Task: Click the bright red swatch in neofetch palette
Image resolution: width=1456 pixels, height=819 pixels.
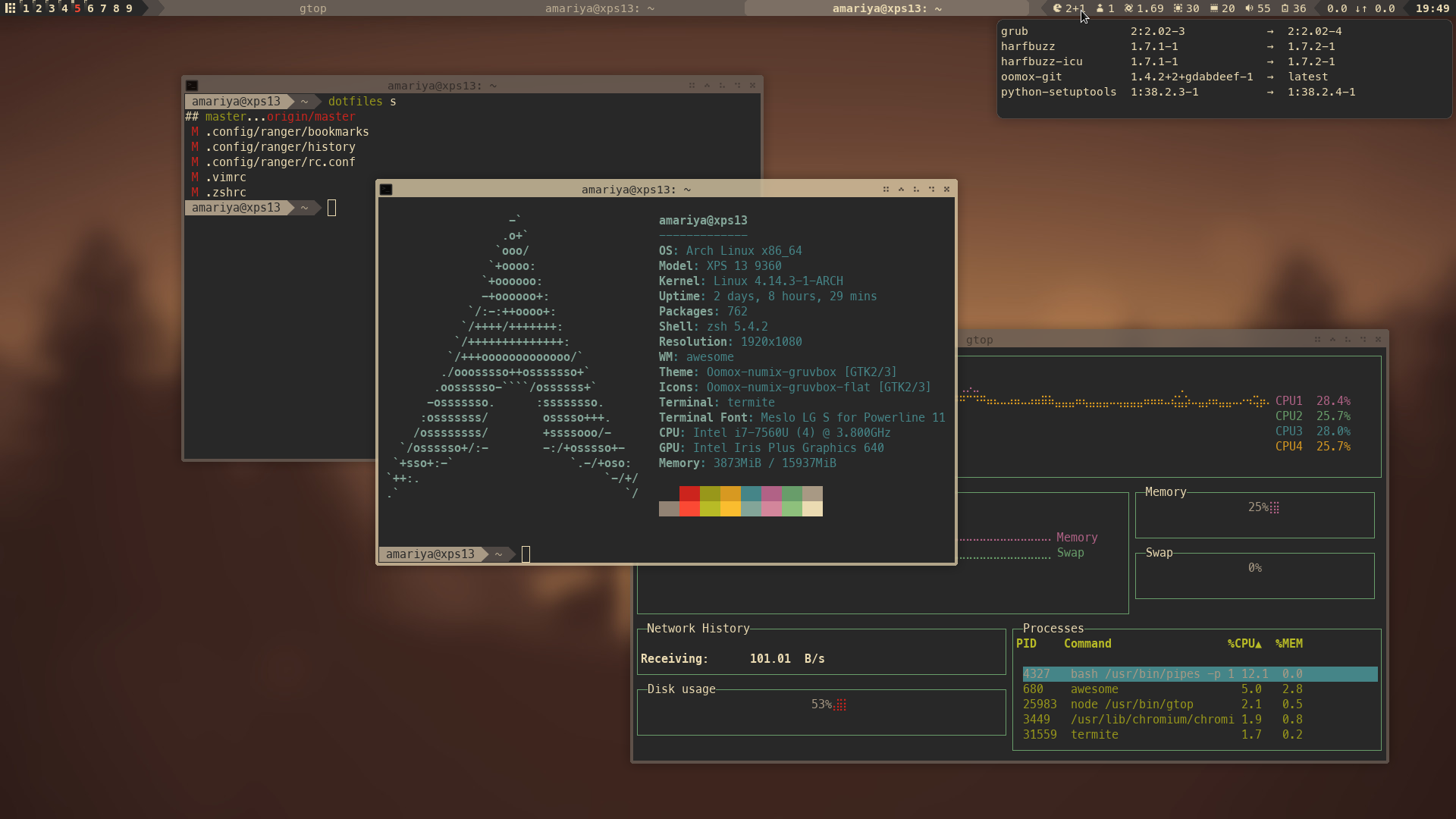Action: (x=689, y=509)
